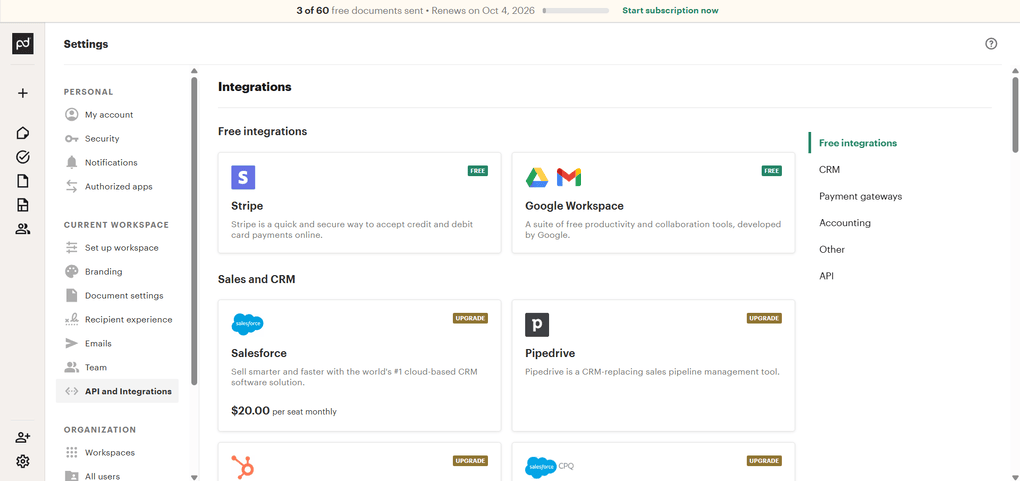This screenshot has width=1020, height=481.
Task: Click the Workspaces grid icon
Action: click(72, 452)
